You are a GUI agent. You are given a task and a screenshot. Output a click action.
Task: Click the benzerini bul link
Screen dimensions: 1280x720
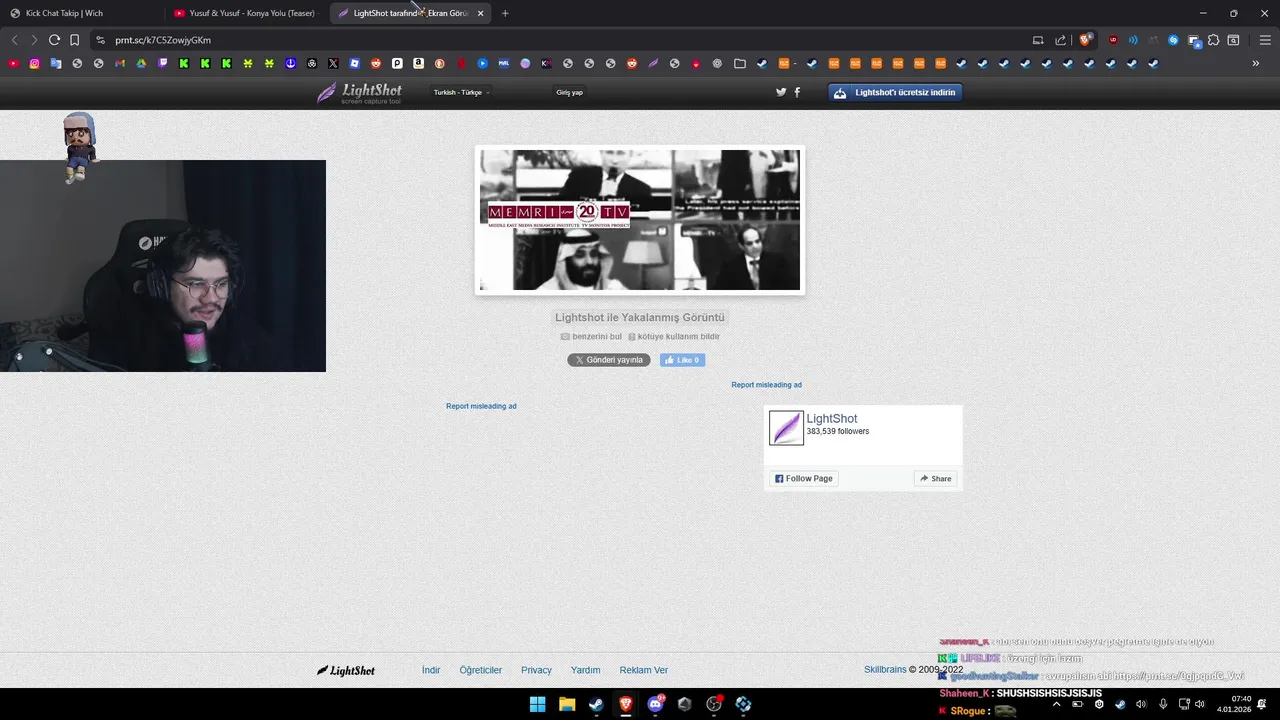click(x=591, y=337)
